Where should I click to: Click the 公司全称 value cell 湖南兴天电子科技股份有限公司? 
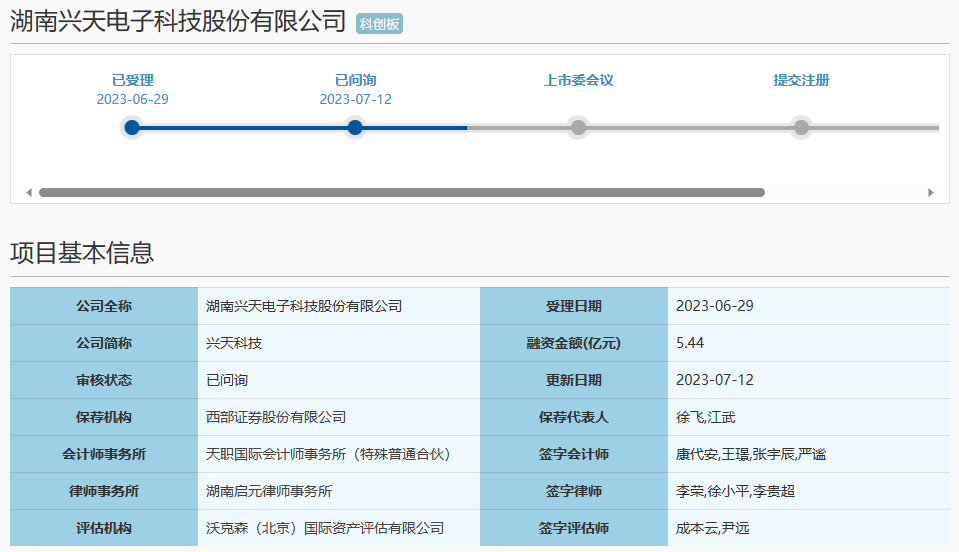click(339, 306)
